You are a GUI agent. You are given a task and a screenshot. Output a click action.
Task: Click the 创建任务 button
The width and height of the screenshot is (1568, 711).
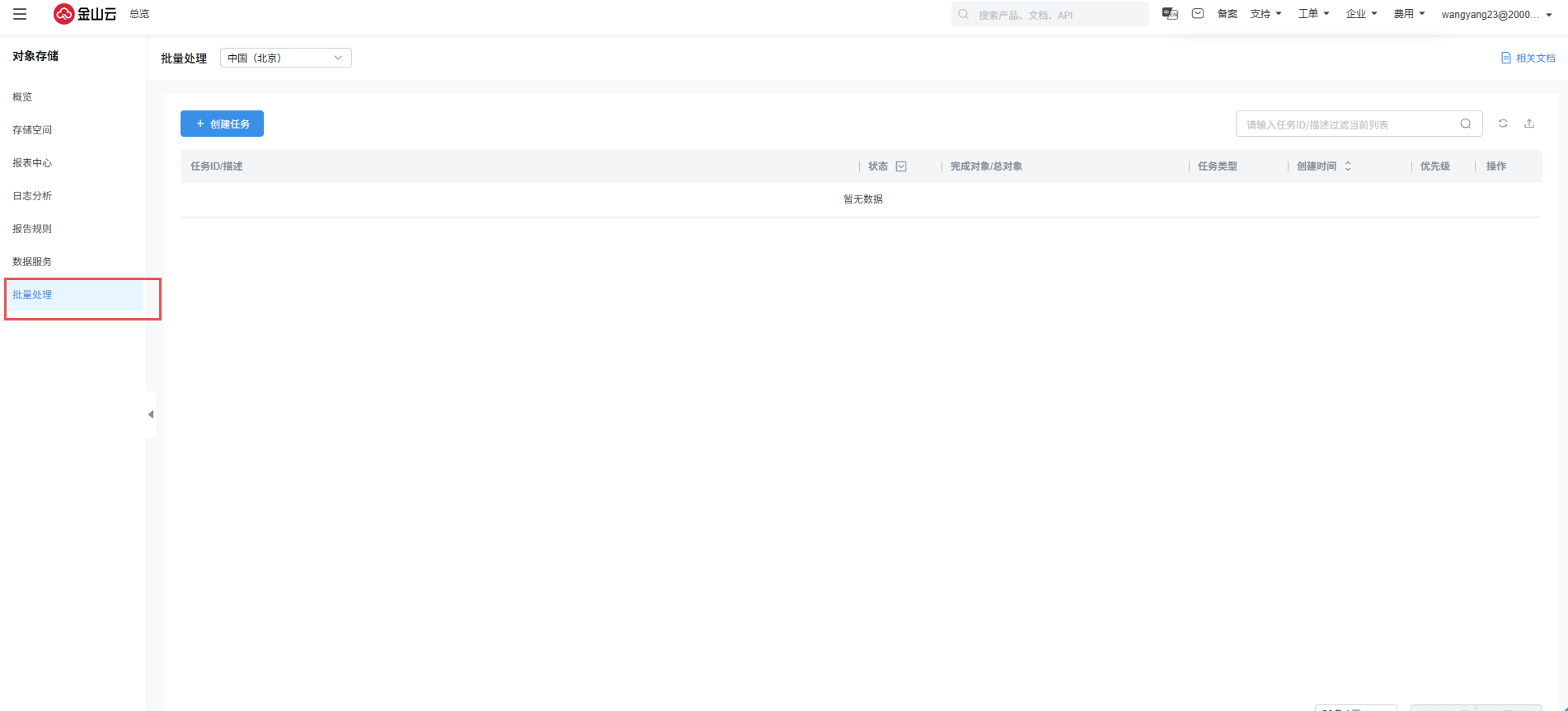point(222,124)
